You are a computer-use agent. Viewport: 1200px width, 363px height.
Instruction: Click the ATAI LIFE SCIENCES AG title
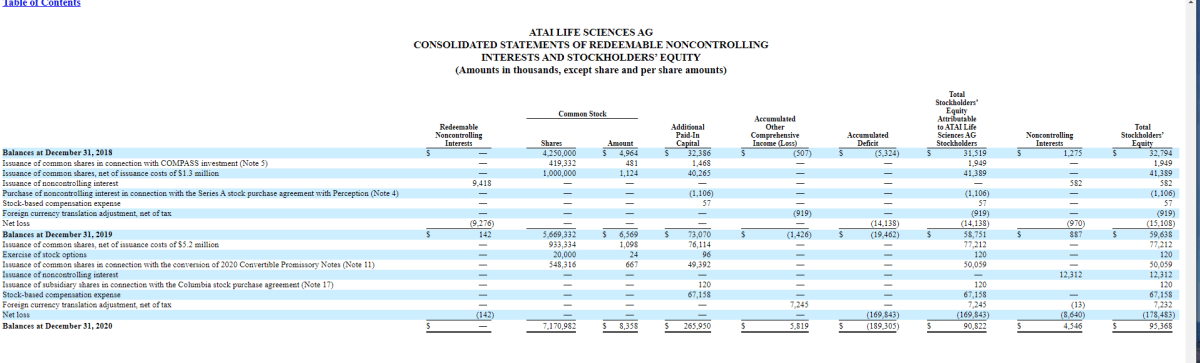(x=590, y=33)
